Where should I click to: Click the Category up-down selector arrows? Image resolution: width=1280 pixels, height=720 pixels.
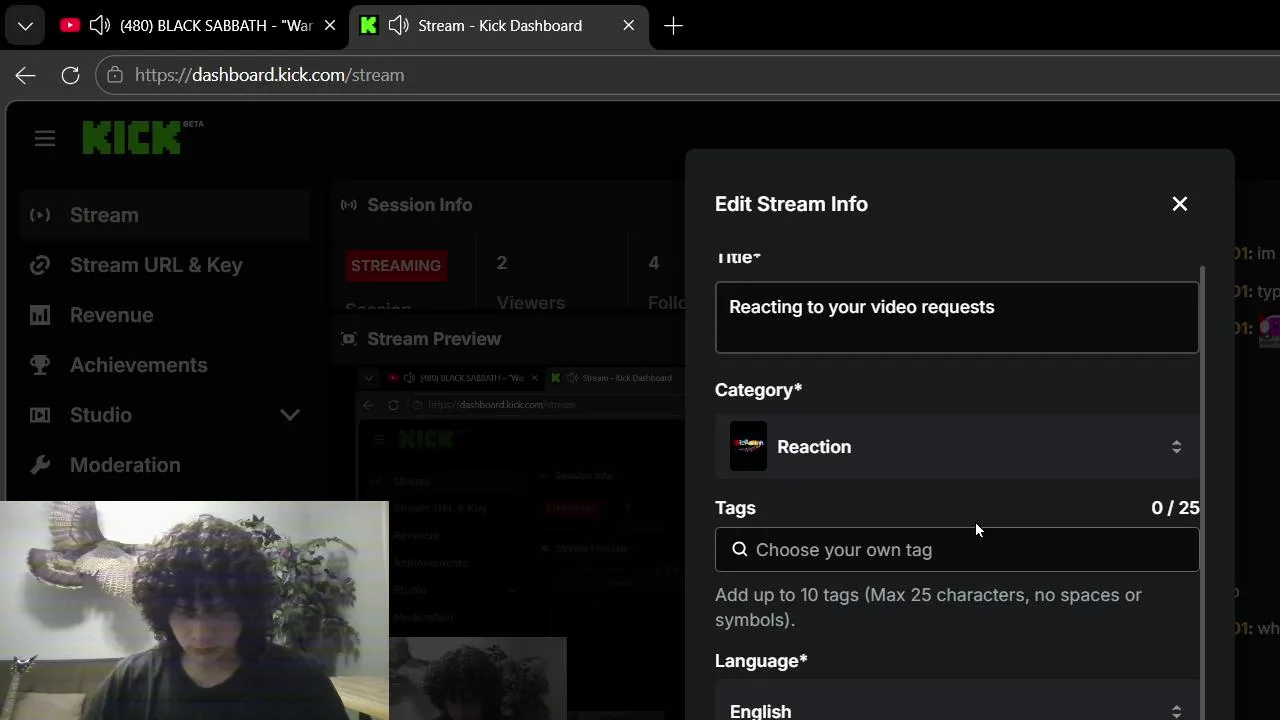point(1176,447)
